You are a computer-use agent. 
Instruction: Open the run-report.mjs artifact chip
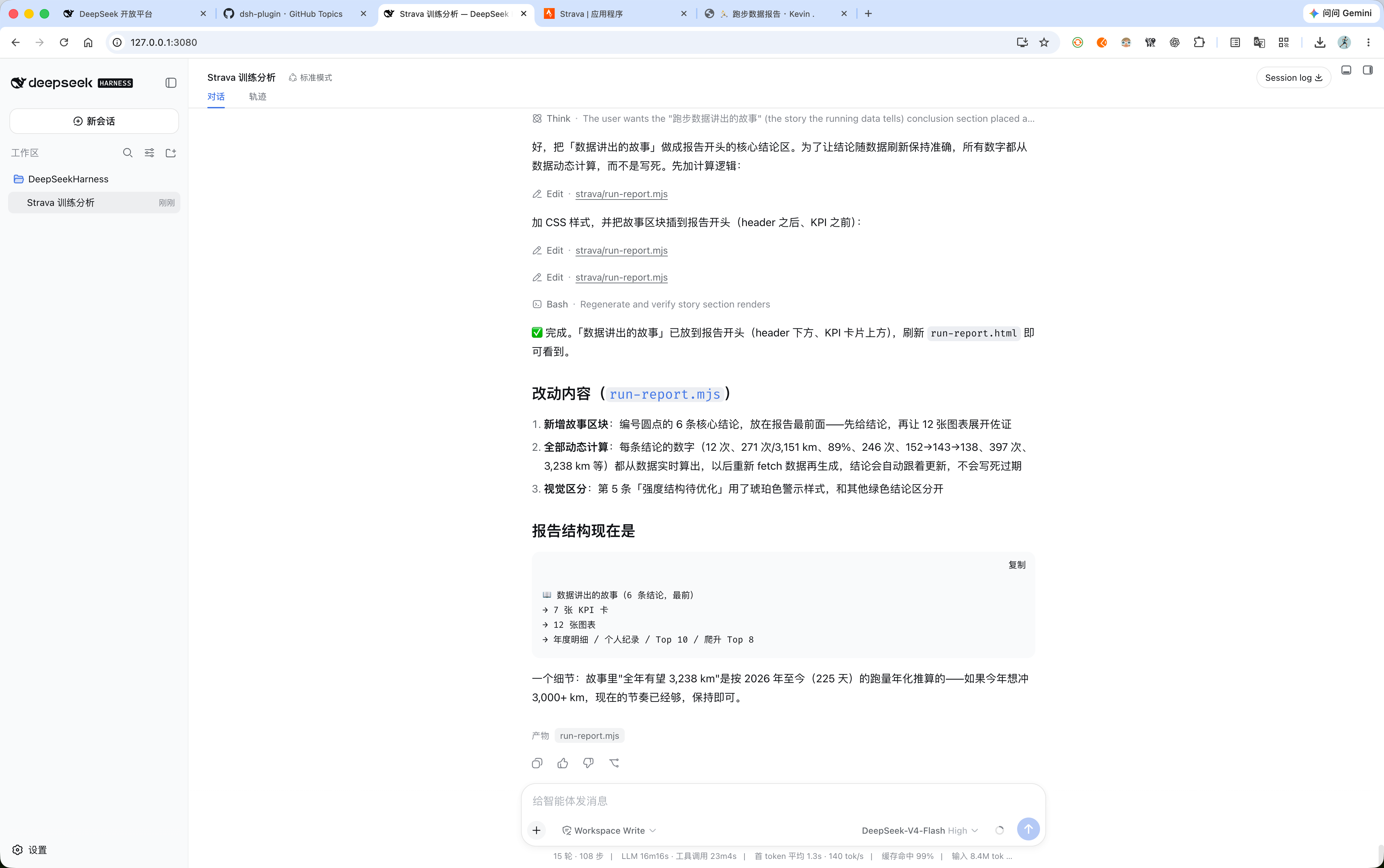click(589, 735)
